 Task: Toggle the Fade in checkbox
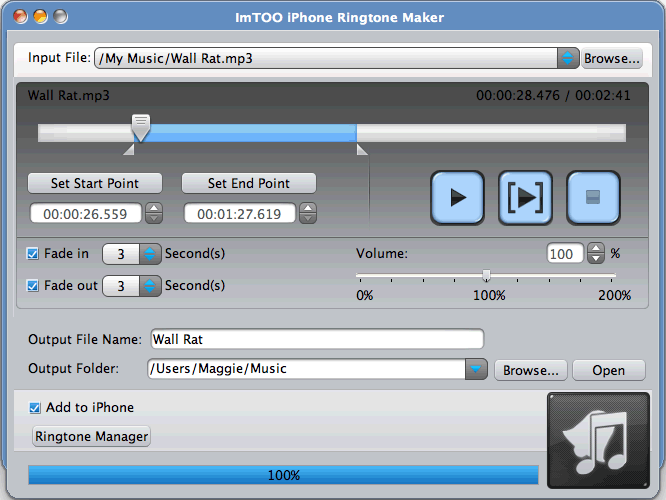[33, 254]
